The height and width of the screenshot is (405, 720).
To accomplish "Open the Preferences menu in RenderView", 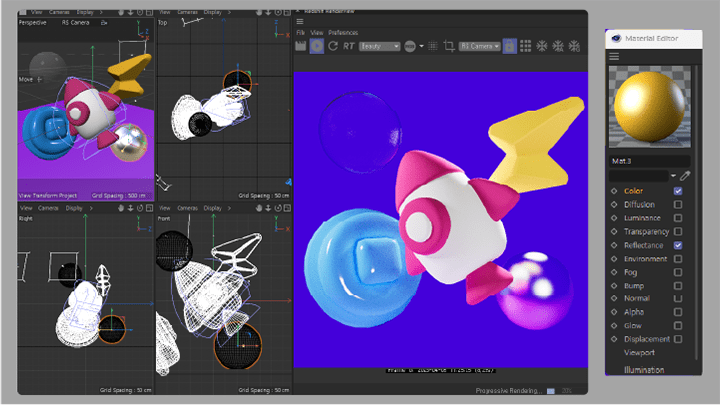I will pos(343,33).
